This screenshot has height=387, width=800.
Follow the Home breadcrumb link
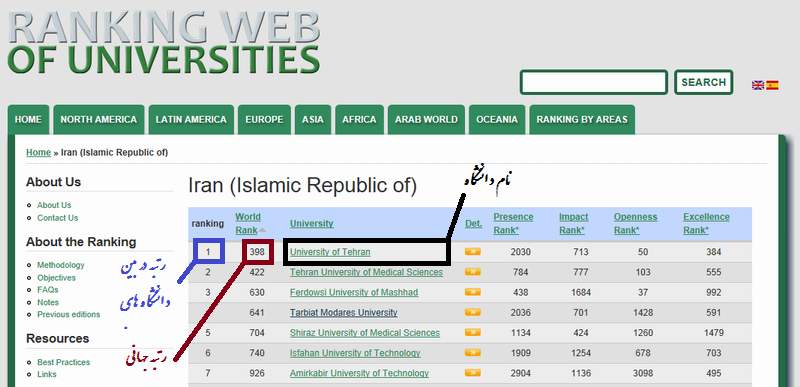[x=39, y=152]
